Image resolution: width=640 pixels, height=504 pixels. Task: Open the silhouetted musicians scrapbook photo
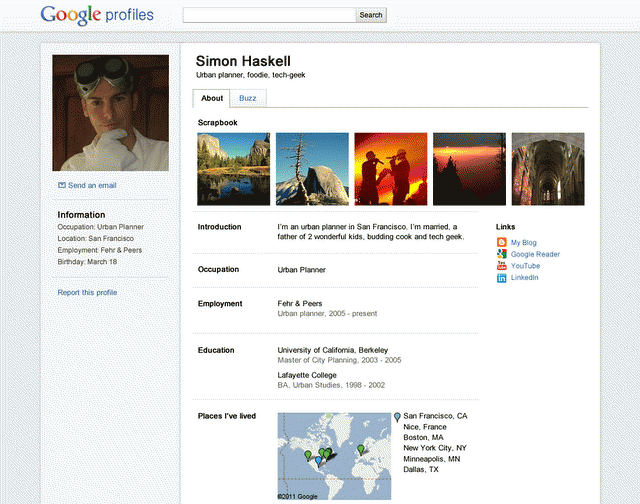click(x=391, y=169)
